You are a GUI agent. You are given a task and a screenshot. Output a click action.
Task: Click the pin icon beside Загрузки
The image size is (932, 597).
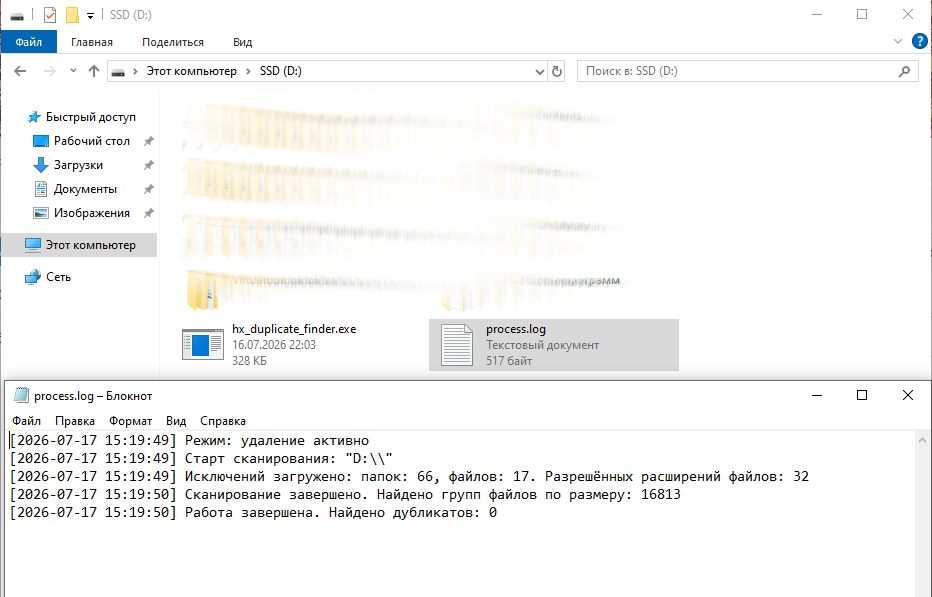(149, 165)
